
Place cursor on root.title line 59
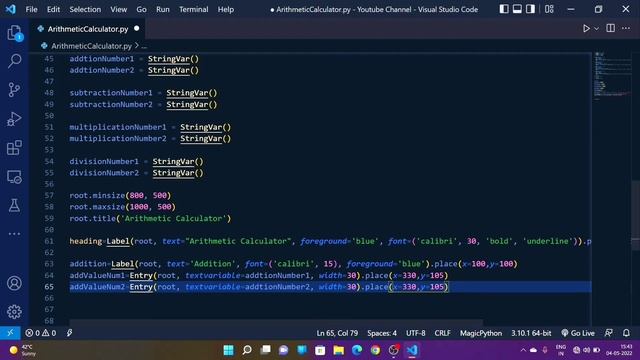click(150, 218)
